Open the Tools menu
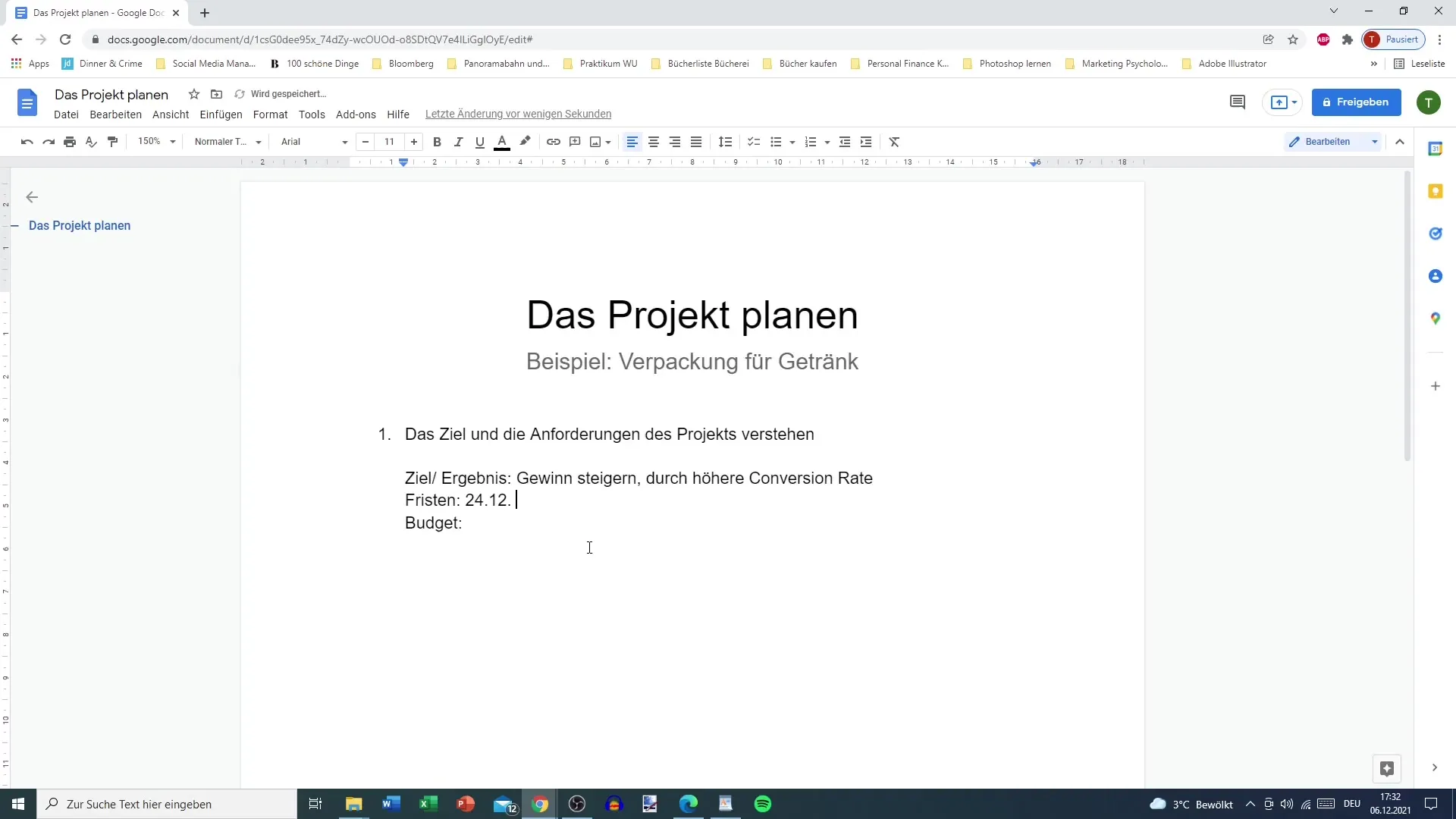 [312, 115]
